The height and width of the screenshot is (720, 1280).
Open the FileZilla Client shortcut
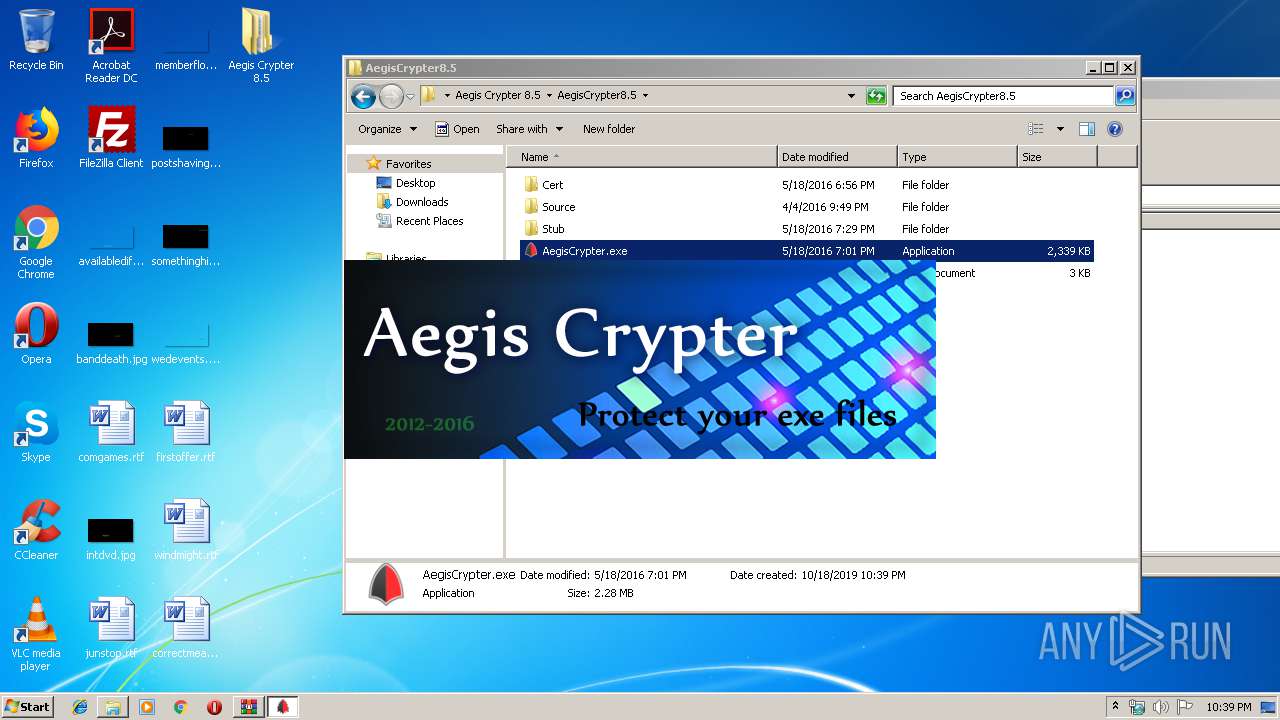pos(111,138)
